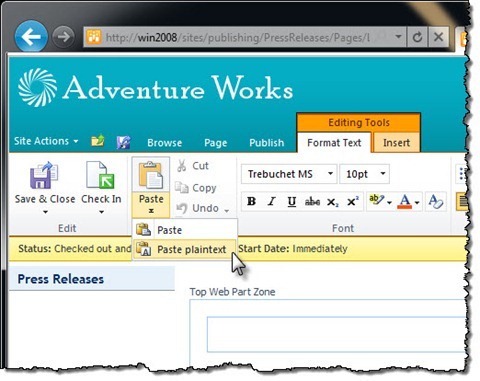Click the Edit page icon beside Browse
The width and height of the screenshot is (480, 381).
click(123, 142)
